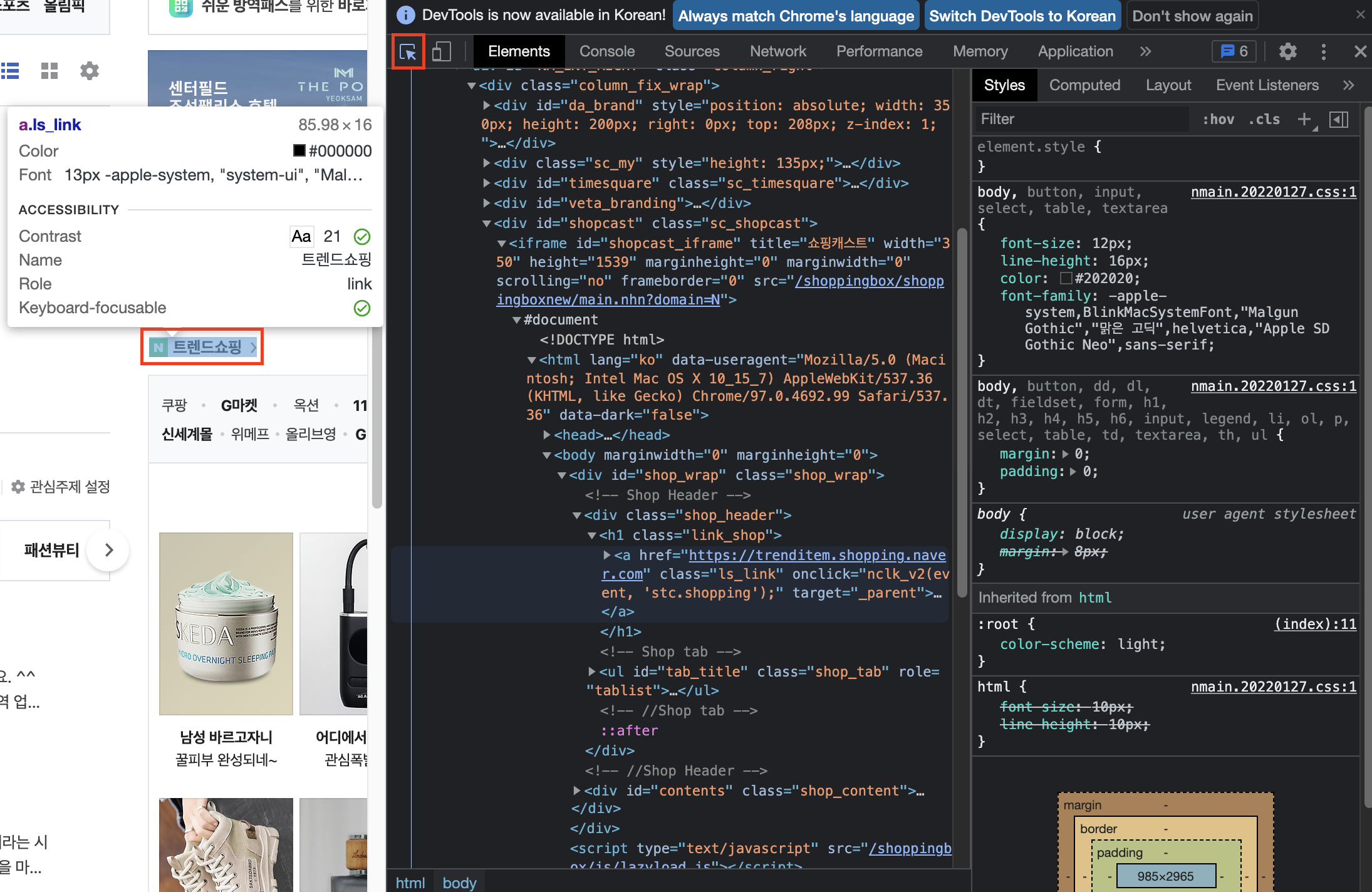Open the Memory tab
Image resolution: width=1372 pixels, height=892 pixels.
click(x=980, y=51)
